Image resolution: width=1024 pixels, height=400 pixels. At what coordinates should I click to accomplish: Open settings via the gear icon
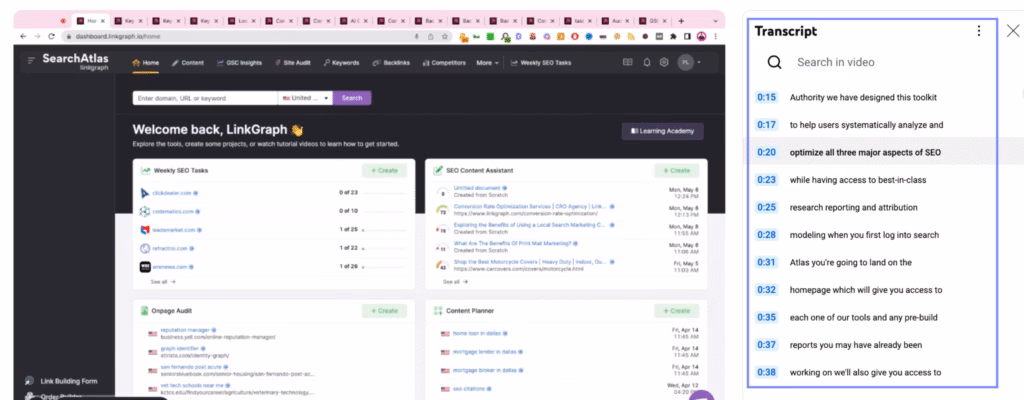pos(664,62)
